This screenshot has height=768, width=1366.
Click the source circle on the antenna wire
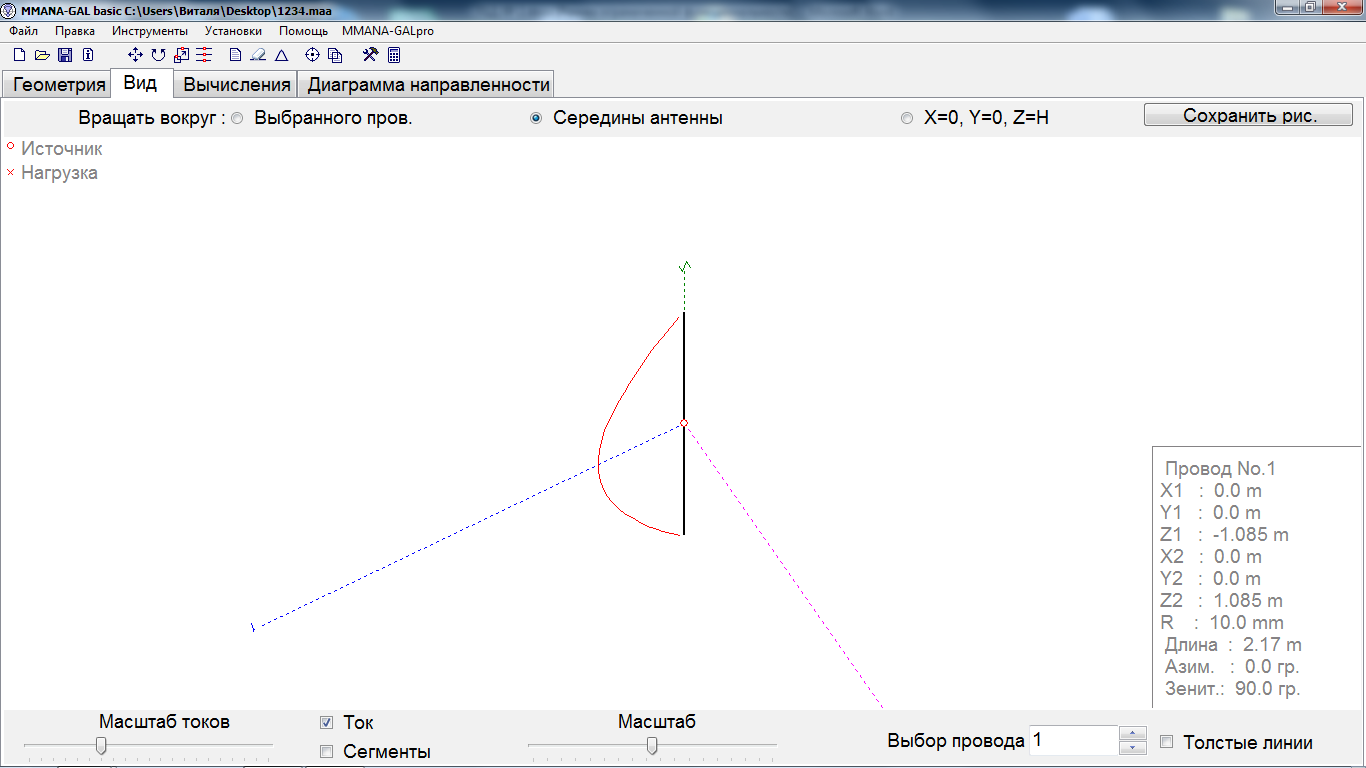684,423
